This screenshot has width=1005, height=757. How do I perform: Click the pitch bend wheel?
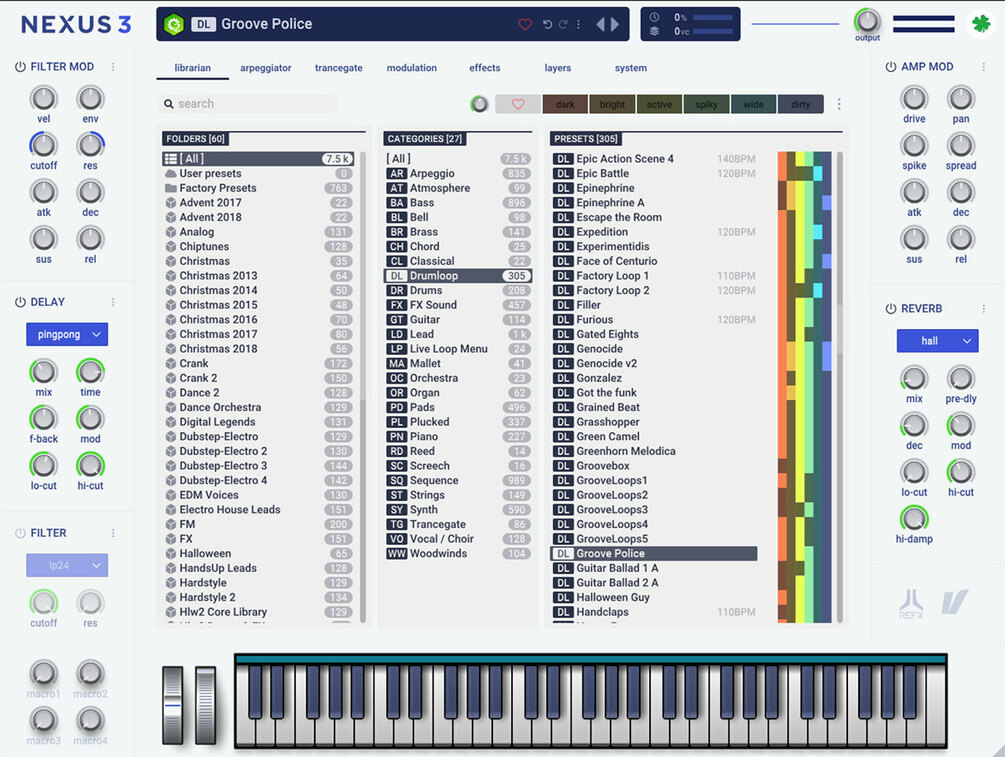(172, 705)
